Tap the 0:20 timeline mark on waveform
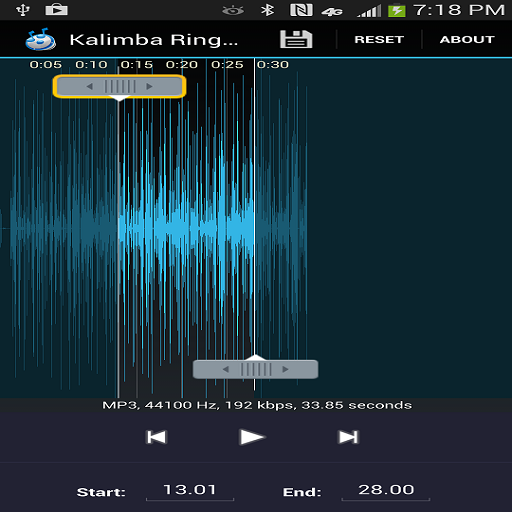Image resolution: width=512 pixels, height=512 pixels. click(x=182, y=64)
